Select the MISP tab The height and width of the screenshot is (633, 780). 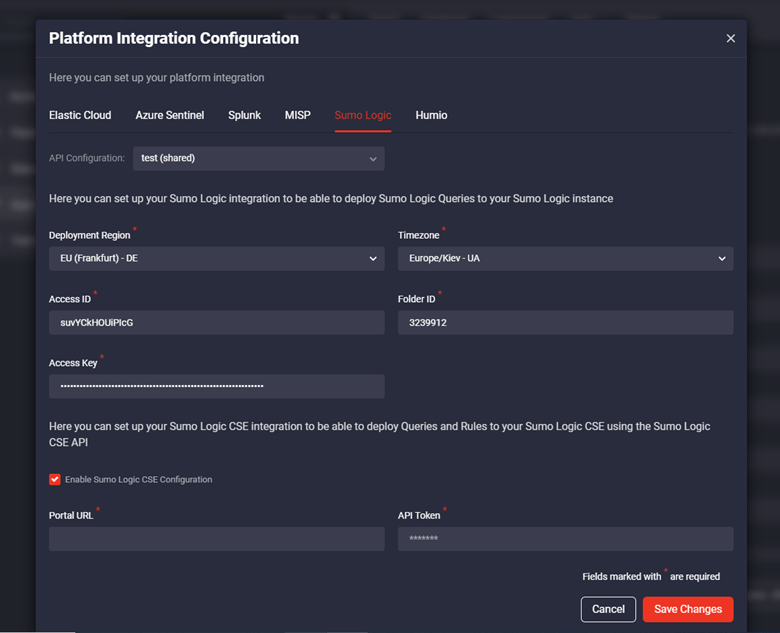coord(297,115)
